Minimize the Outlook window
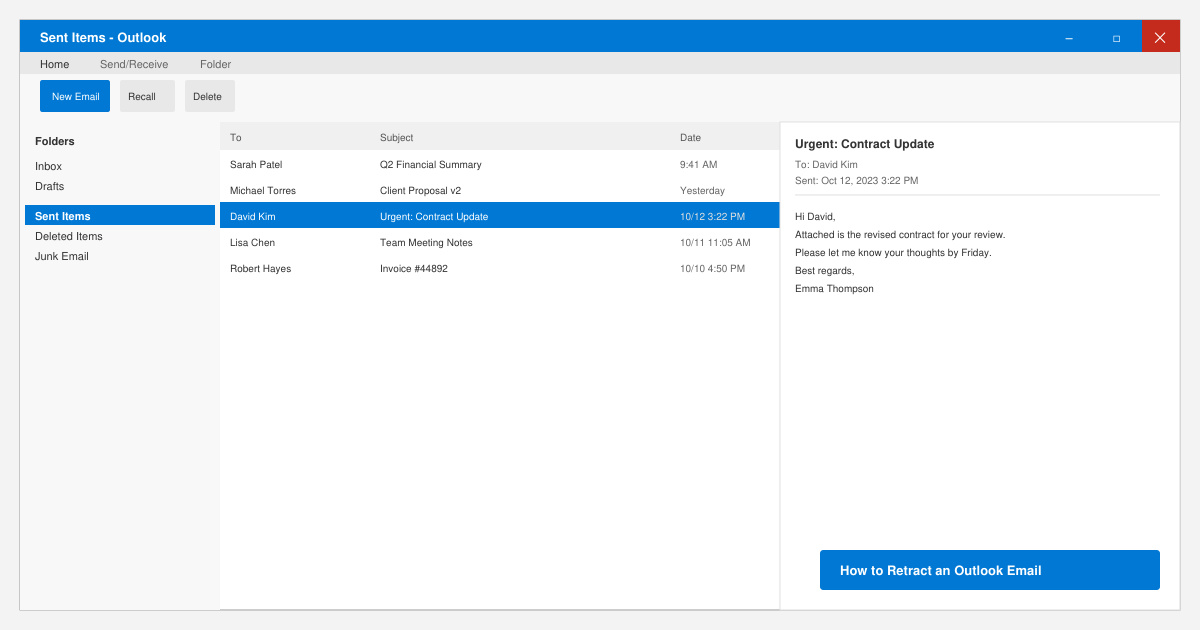1200x630 pixels. click(1069, 37)
